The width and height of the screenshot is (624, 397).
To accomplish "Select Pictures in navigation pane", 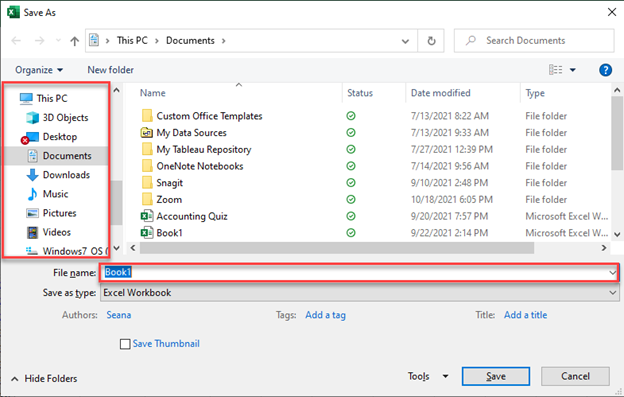I will click(59, 213).
